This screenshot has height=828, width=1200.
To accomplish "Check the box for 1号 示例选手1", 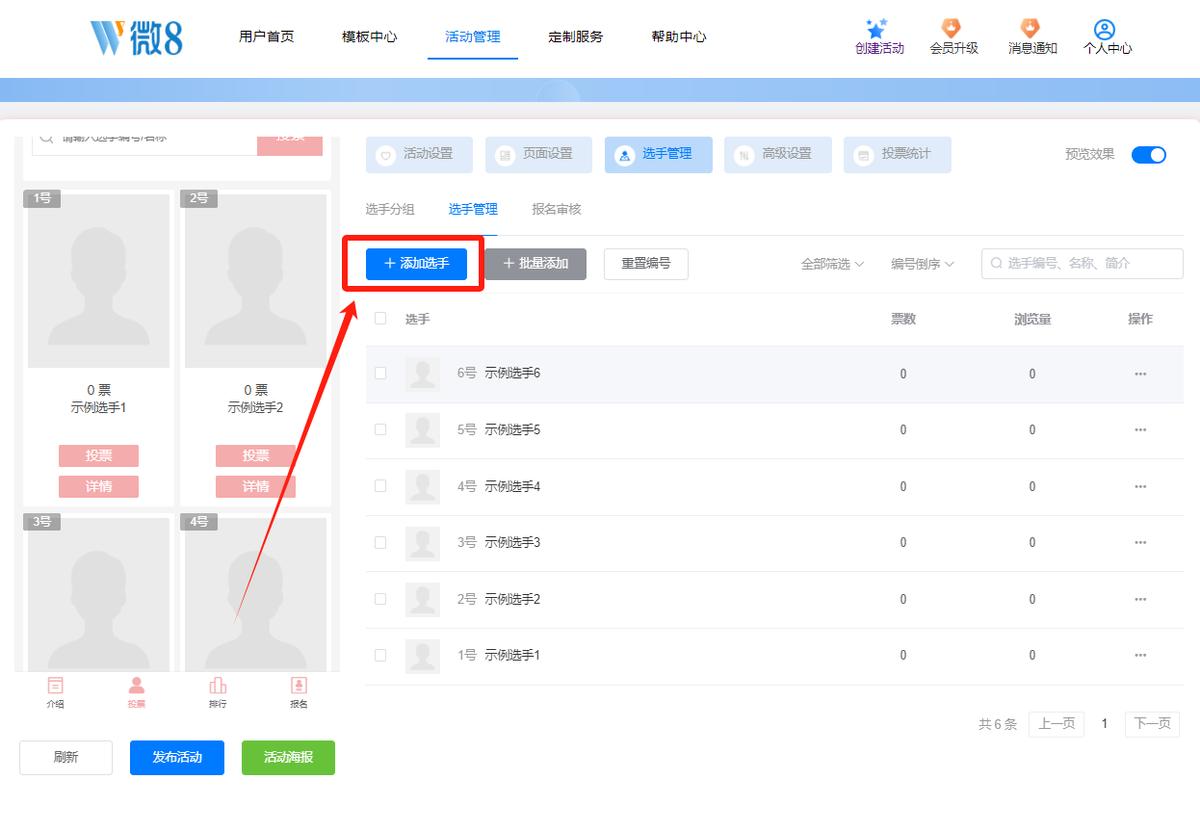I will tap(380, 655).
